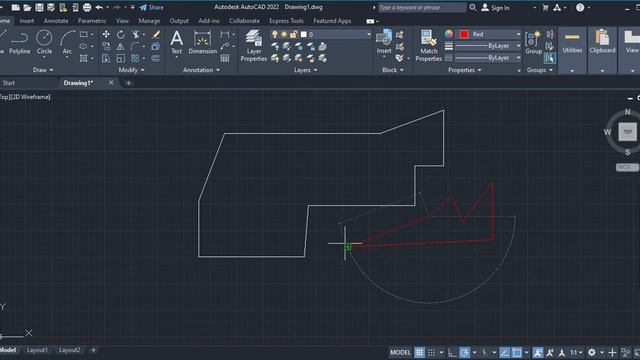Open the Express Tools ribbon tab
The width and height of the screenshot is (640, 360).
click(286, 21)
